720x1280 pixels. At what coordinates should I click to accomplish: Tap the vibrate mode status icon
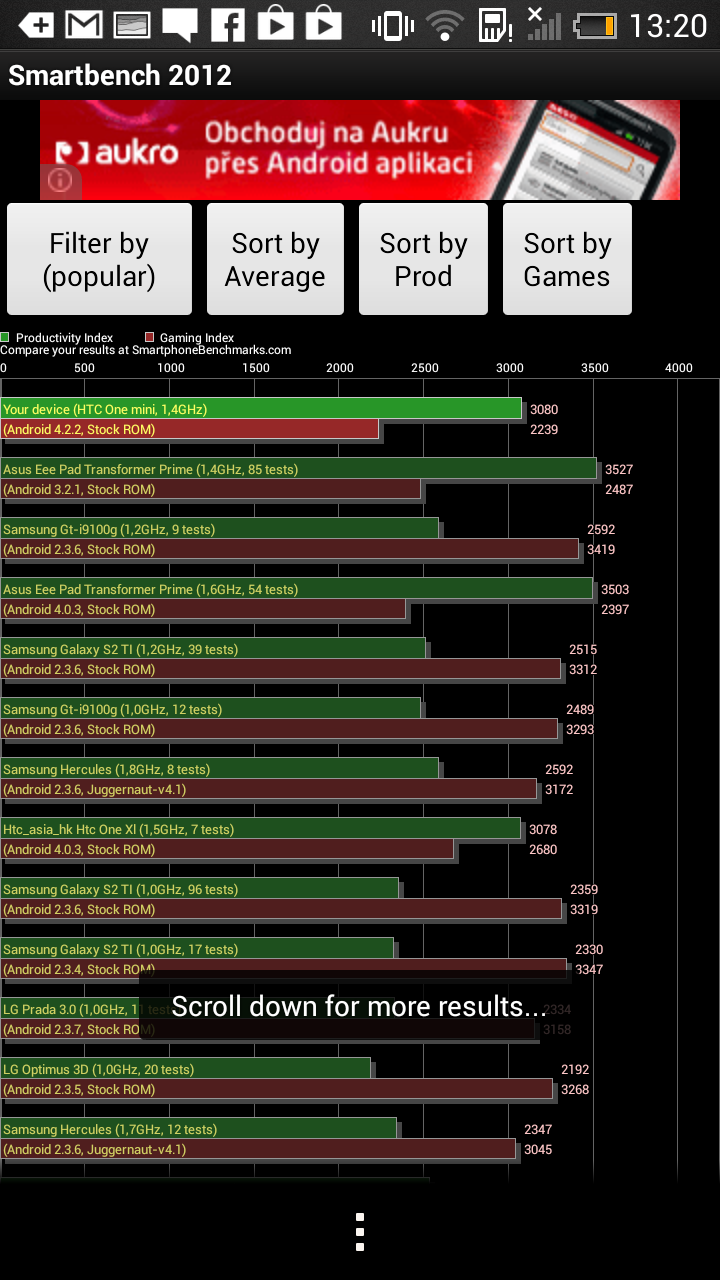[392, 25]
